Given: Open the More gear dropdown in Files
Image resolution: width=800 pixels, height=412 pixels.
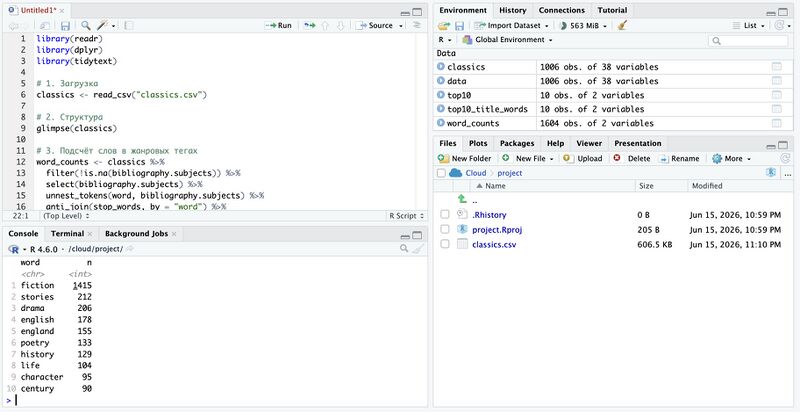Looking at the screenshot, I should tap(732, 159).
